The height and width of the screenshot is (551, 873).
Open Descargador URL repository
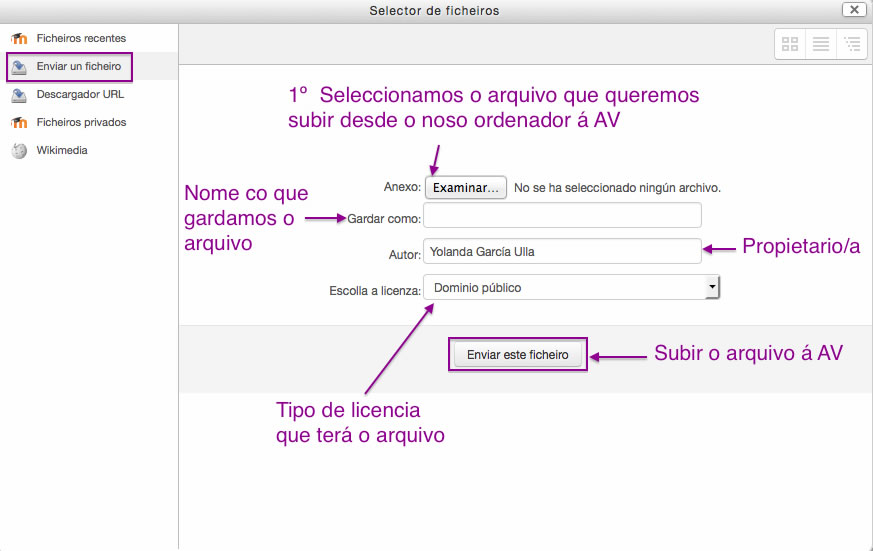(80, 94)
